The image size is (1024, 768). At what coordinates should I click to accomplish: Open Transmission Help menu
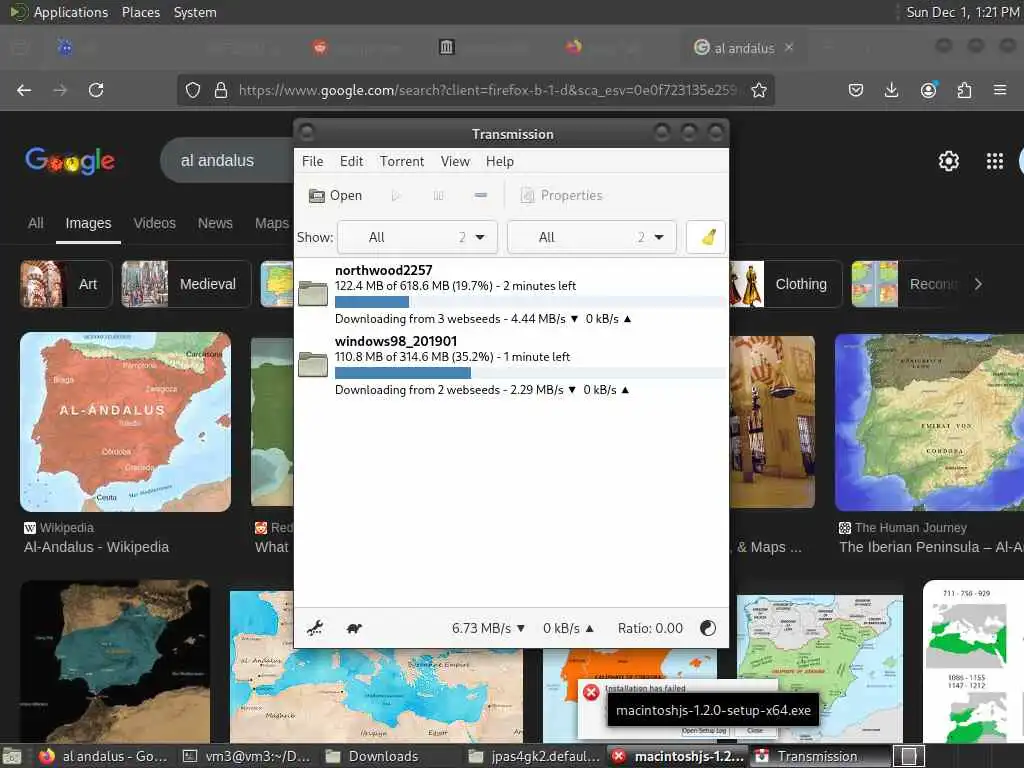500,161
